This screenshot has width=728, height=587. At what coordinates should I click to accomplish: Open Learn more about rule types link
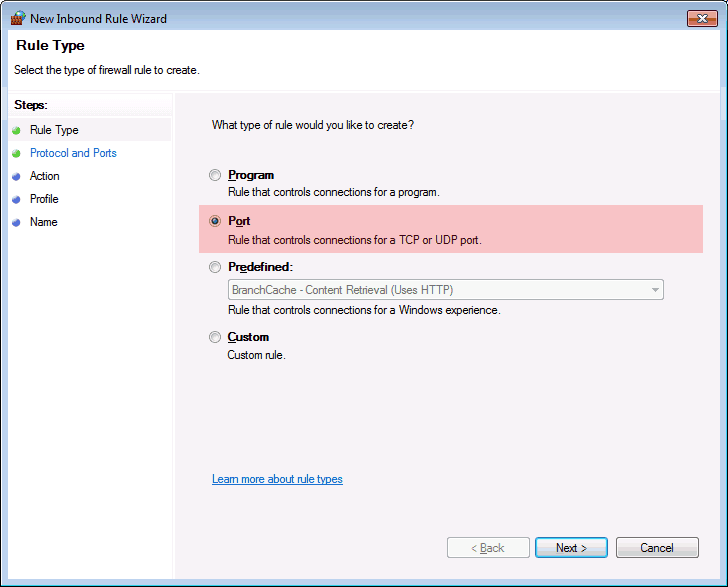pyautogui.click(x=277, y=479)
